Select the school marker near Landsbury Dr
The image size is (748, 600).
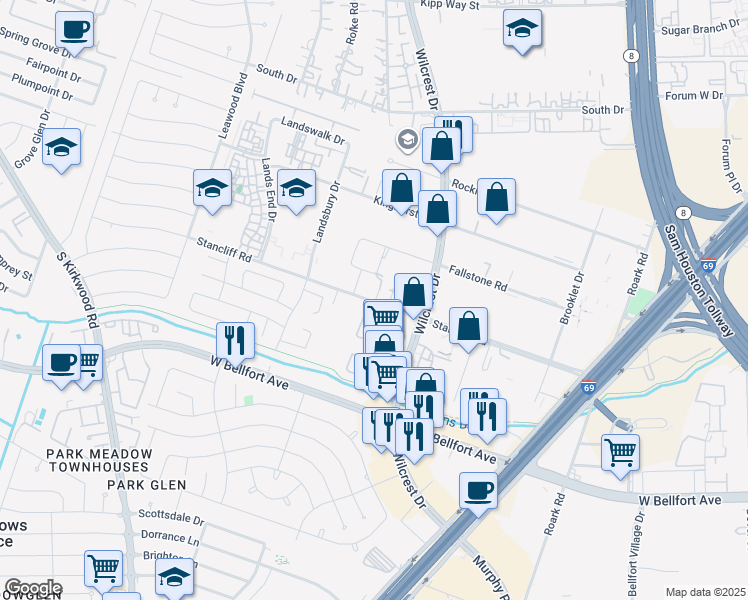[296, 187]
